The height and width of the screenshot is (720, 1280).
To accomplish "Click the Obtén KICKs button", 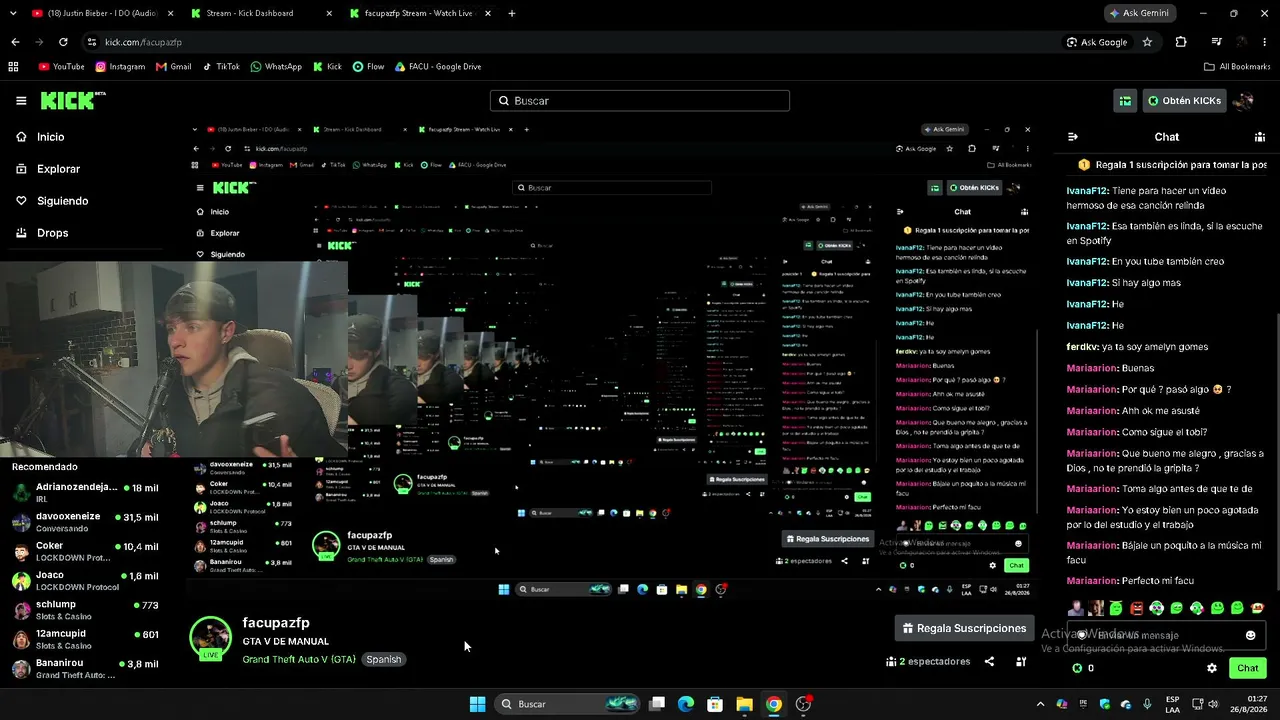I will pyautogui.click(x=1184, y=101).
